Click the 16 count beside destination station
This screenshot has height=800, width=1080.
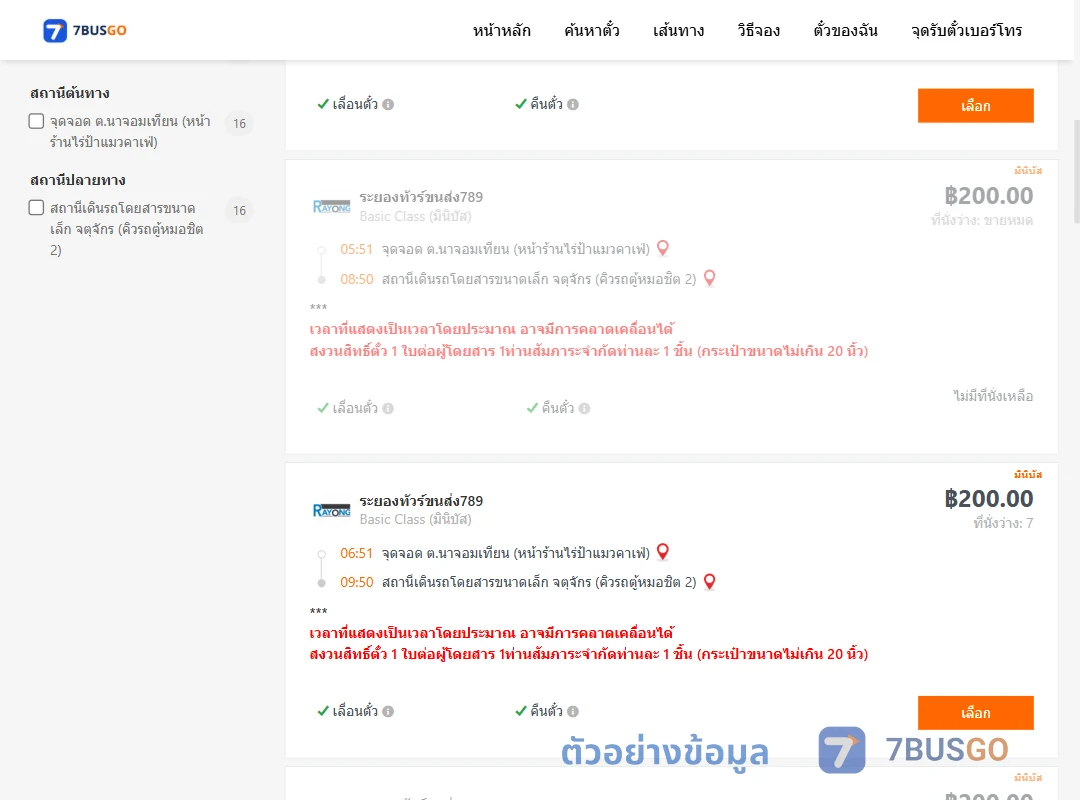pyautogui.click(x=239, y=210)
